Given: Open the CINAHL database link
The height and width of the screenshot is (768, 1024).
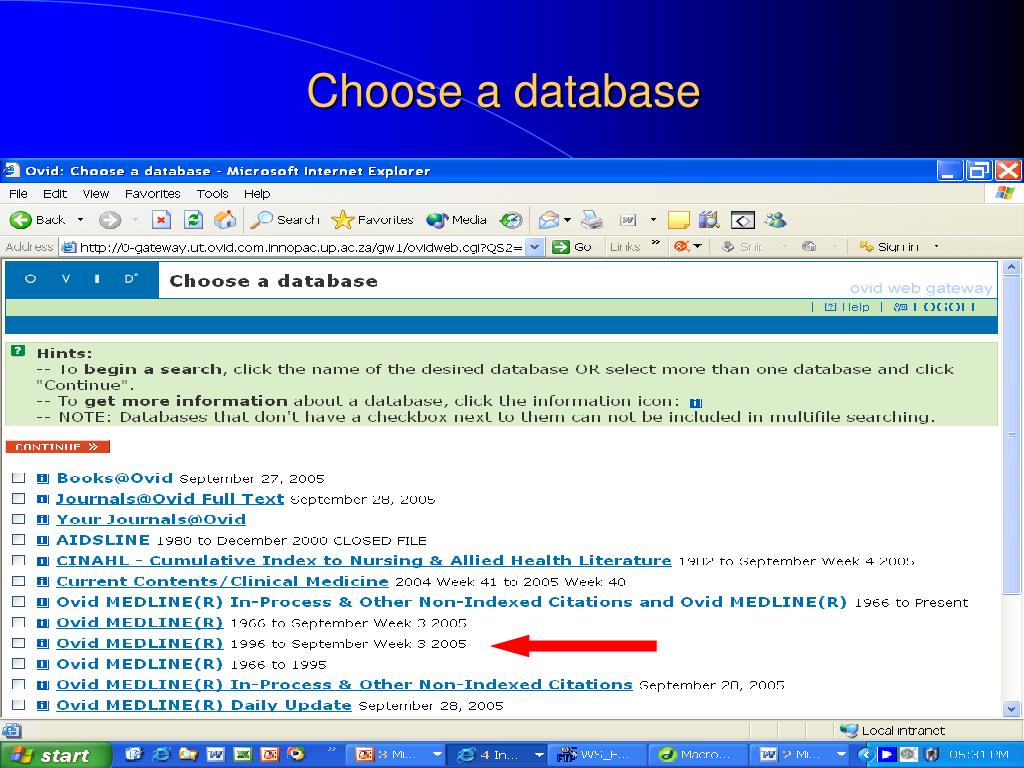Looking at the screenshot, I should 364,560.
